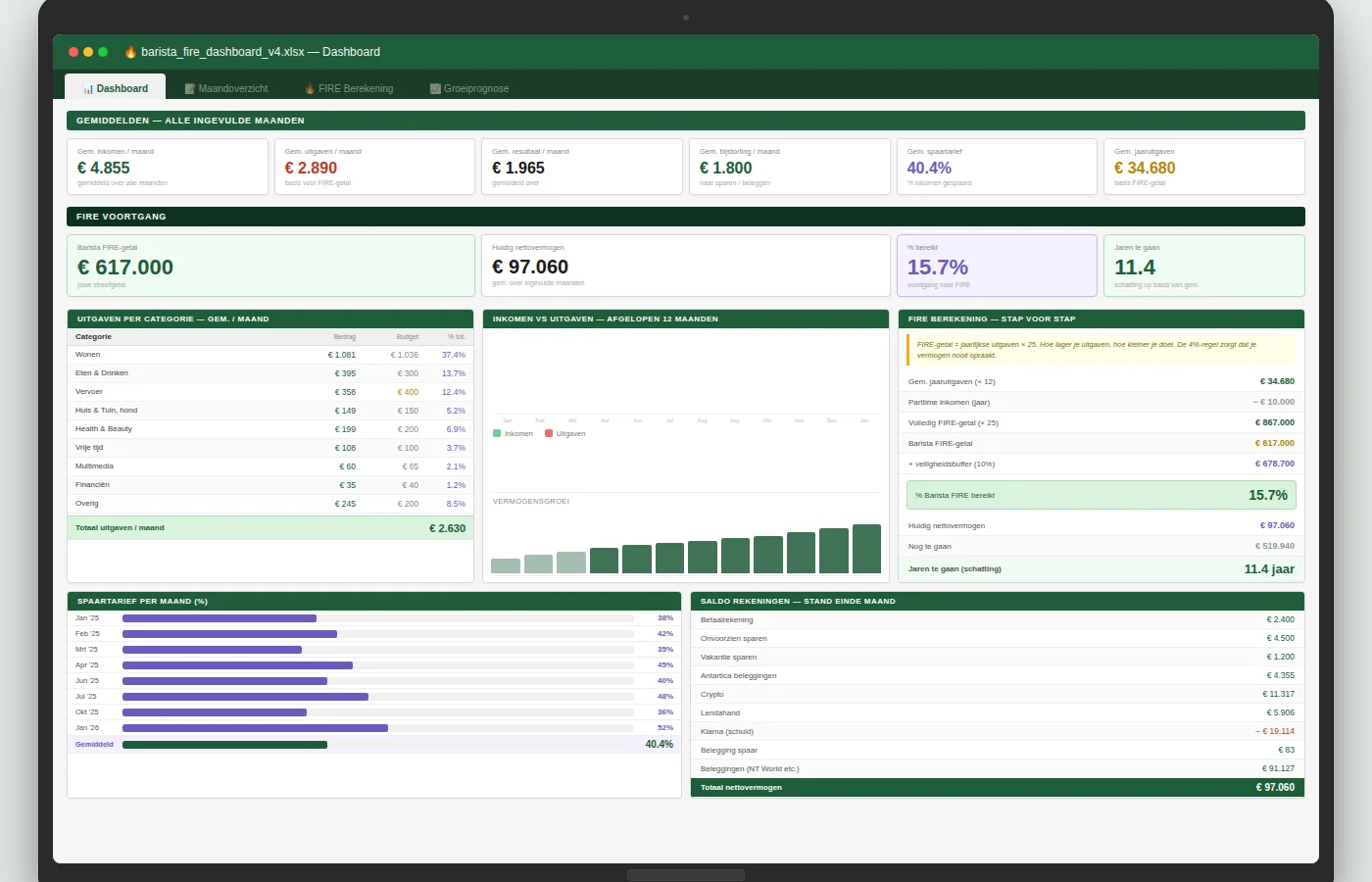Select the Klarna (schuld) row
The height and width of the screenshot is (882, 1372).
pos(997,731)
